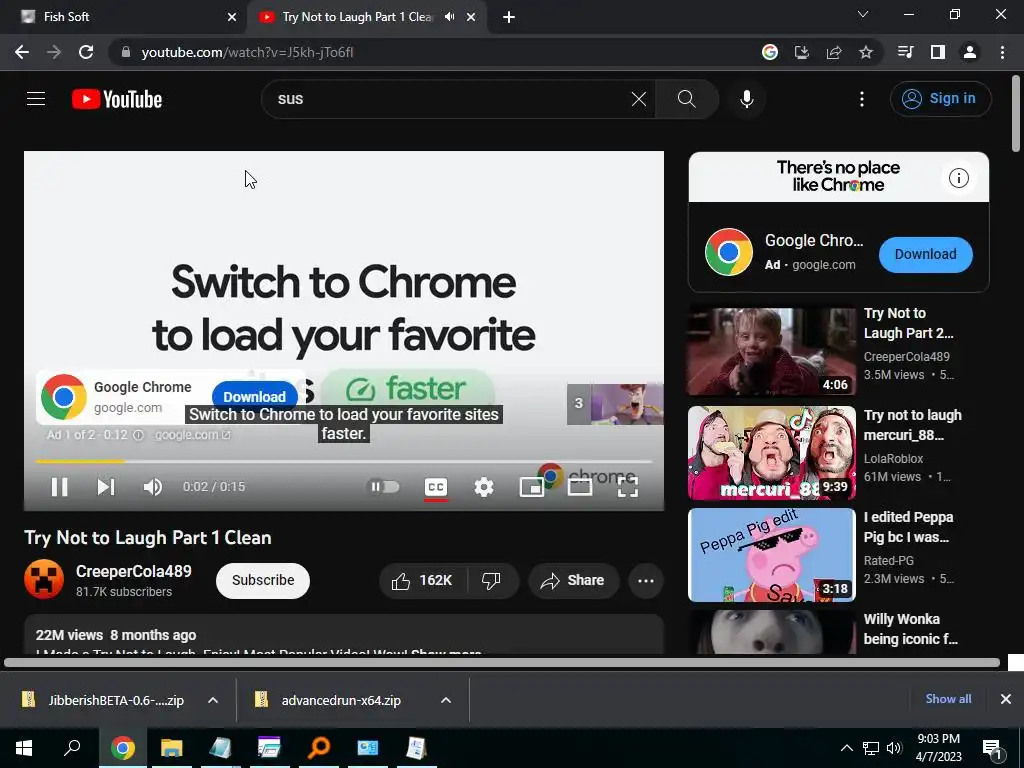1024x768 pixels.
Task: Share this page from address bar
Action: point(834,52)
